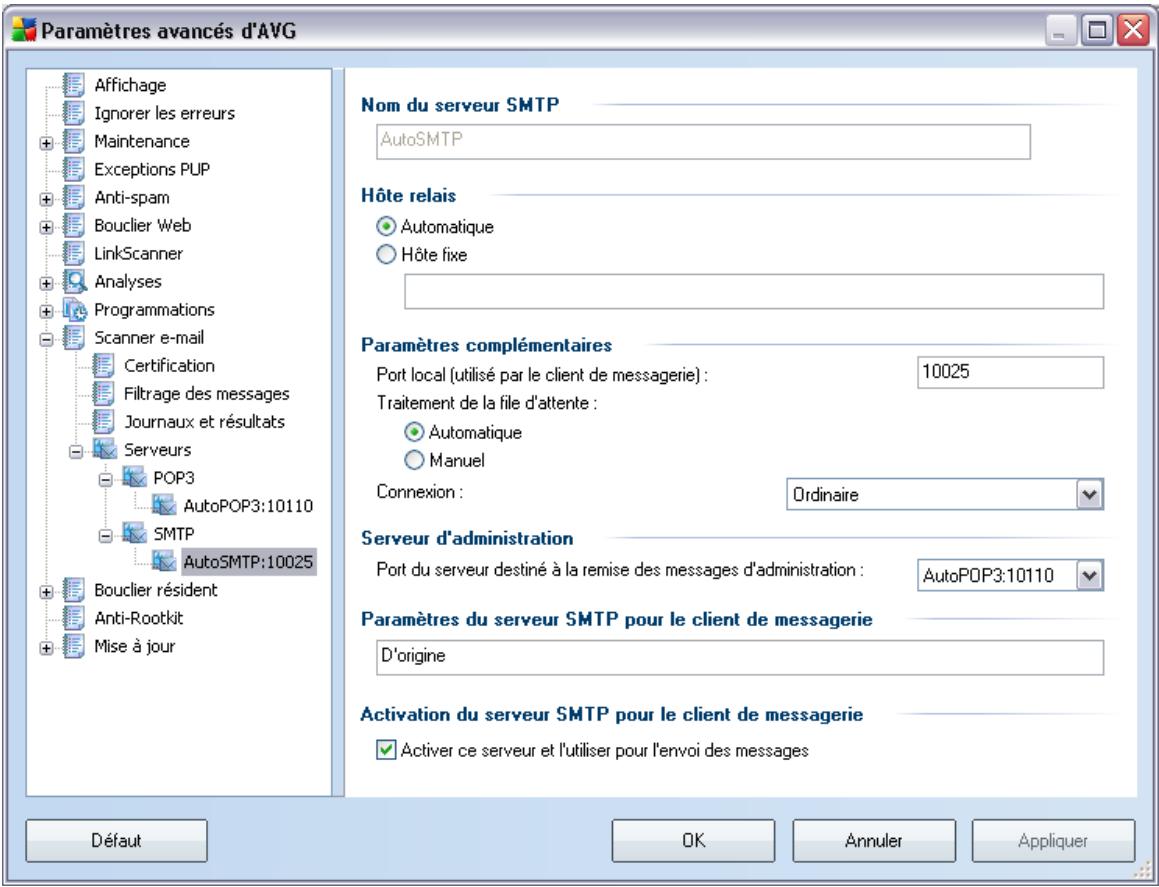Click the POP3 server icon

click(134, 478)
